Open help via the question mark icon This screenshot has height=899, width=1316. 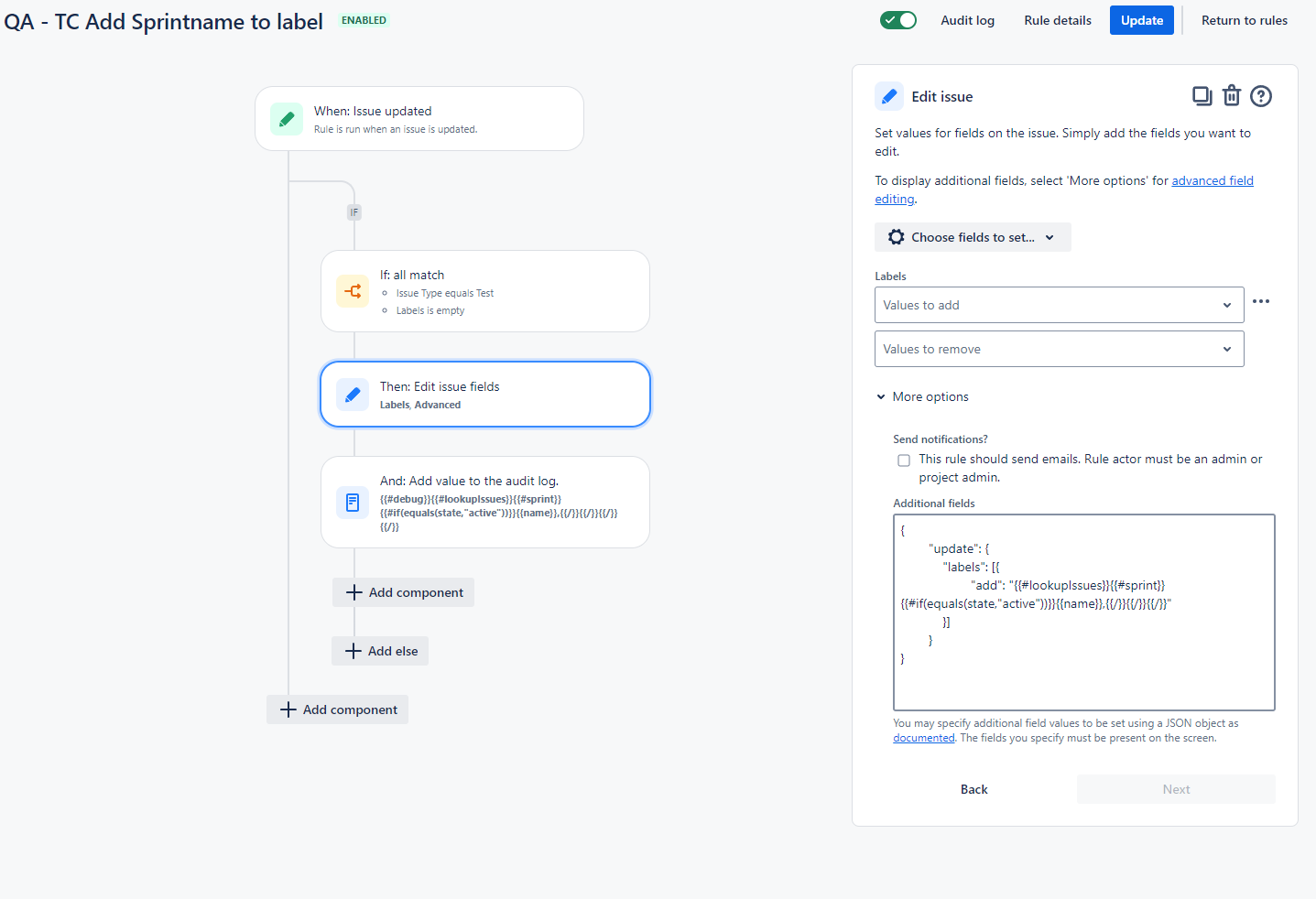click(x=1261, y=95)
